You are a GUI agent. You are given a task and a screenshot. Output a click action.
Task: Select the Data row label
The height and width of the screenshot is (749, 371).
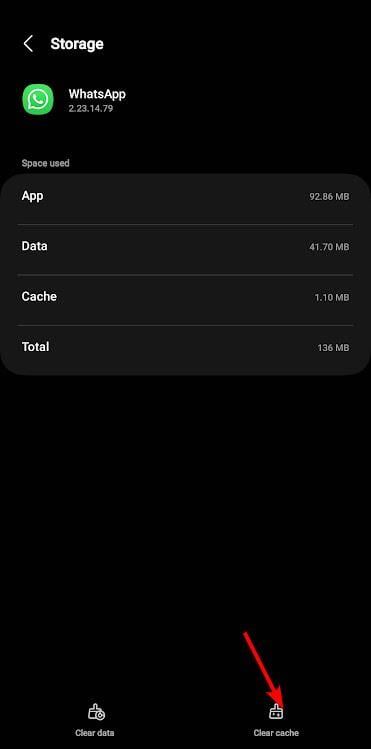[34, 246]
